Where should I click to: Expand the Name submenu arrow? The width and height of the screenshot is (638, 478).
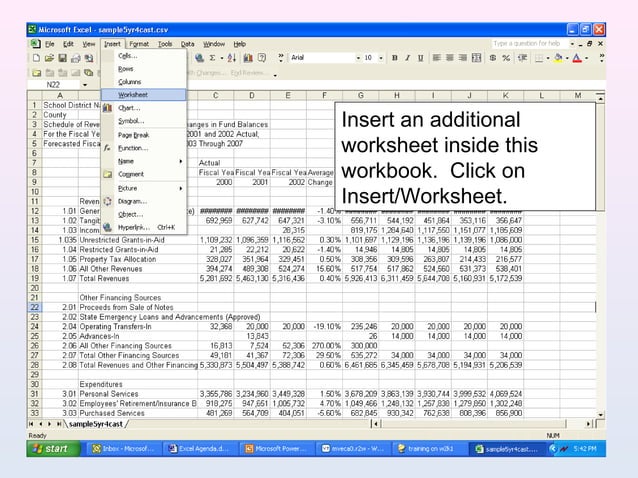pos(180,162)
